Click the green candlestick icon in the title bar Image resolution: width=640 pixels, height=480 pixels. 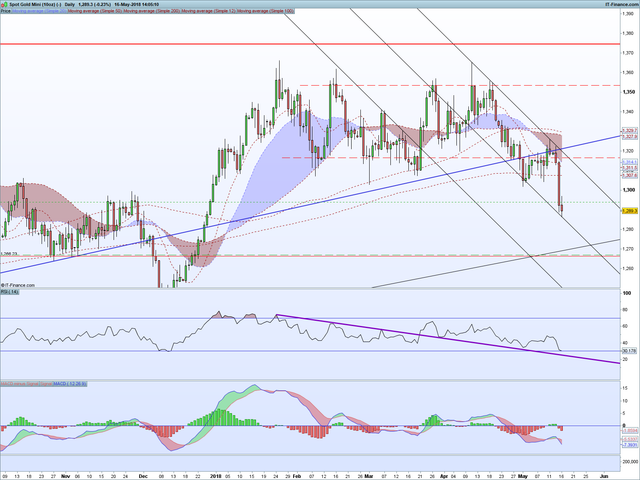click(x=4, y=4)
